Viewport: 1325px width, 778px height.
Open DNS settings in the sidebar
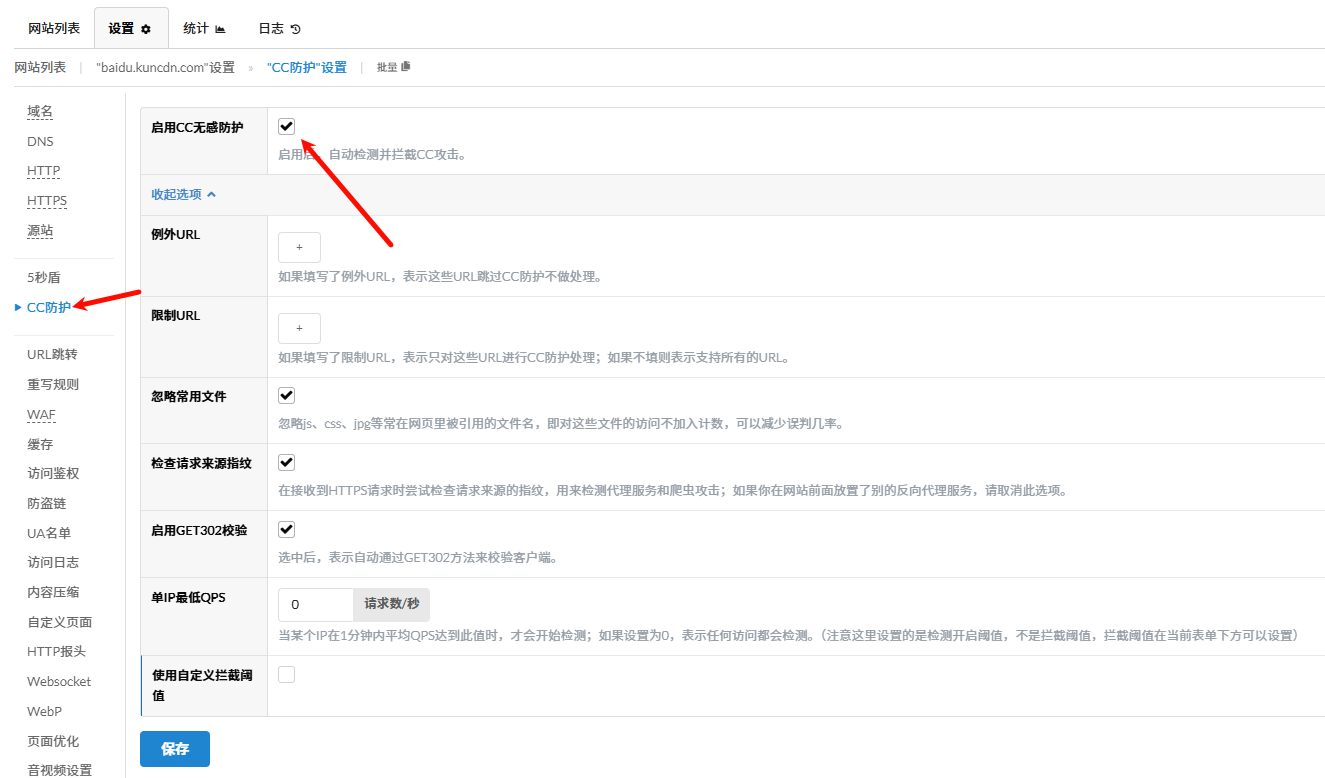(40, 141)
